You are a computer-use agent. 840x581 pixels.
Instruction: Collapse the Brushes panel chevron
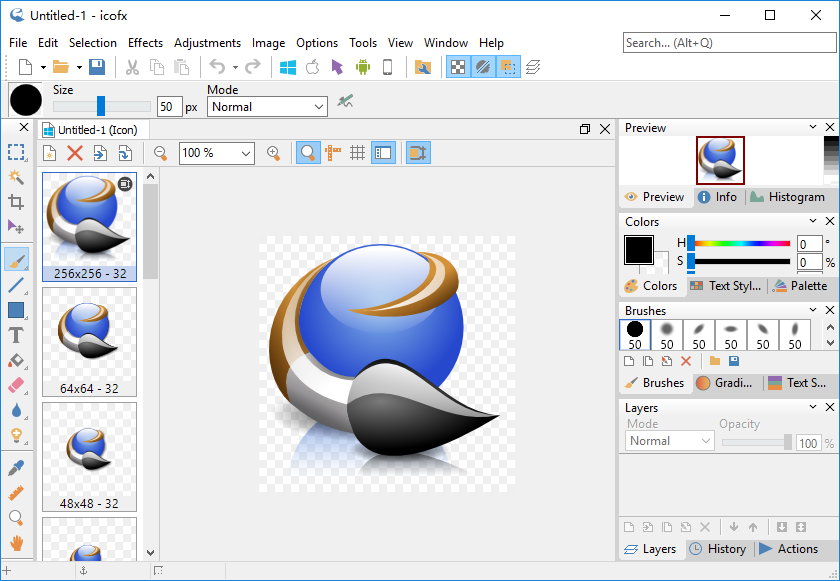tap(813, 310)
